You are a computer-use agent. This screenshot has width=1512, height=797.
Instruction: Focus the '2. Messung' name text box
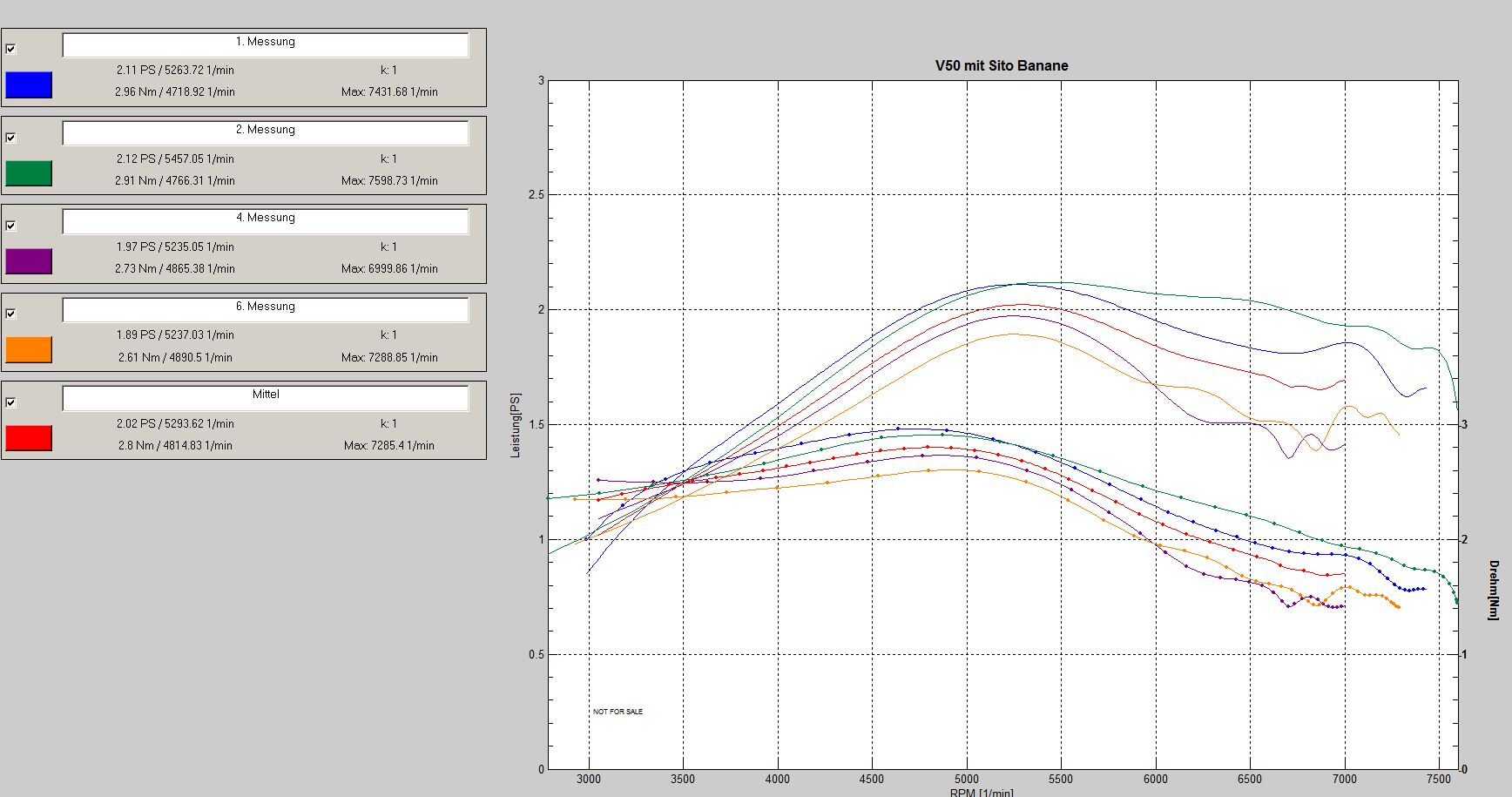coord(266,132)
